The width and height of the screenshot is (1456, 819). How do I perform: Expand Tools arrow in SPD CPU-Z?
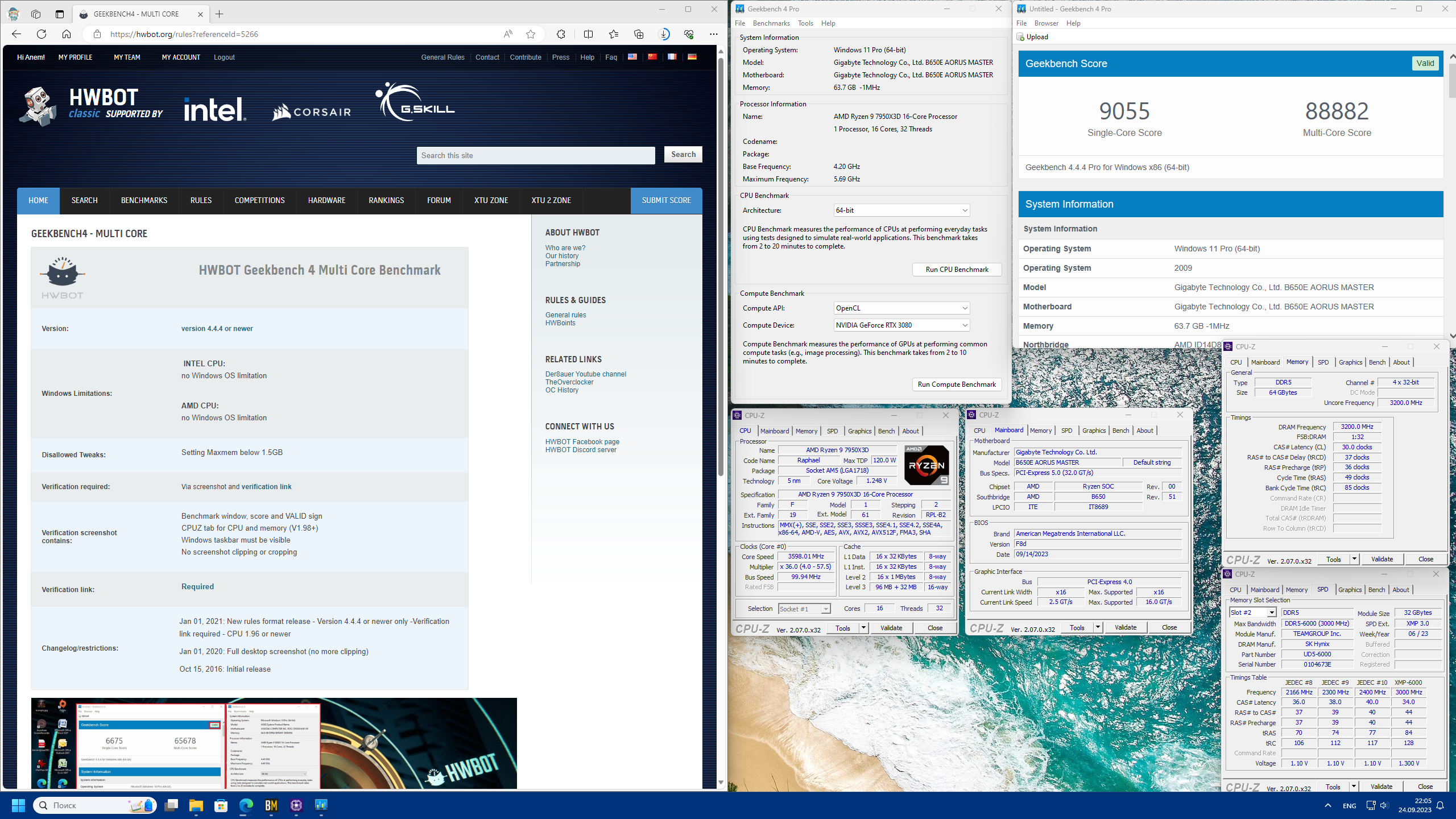click(1354, 787)
